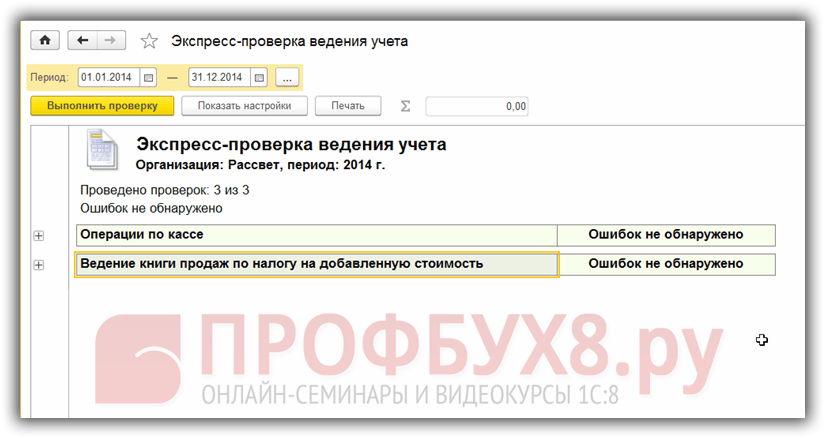Click the forward navigation arrow
Viewport: 825px width, 438px height.
point(110,41)
